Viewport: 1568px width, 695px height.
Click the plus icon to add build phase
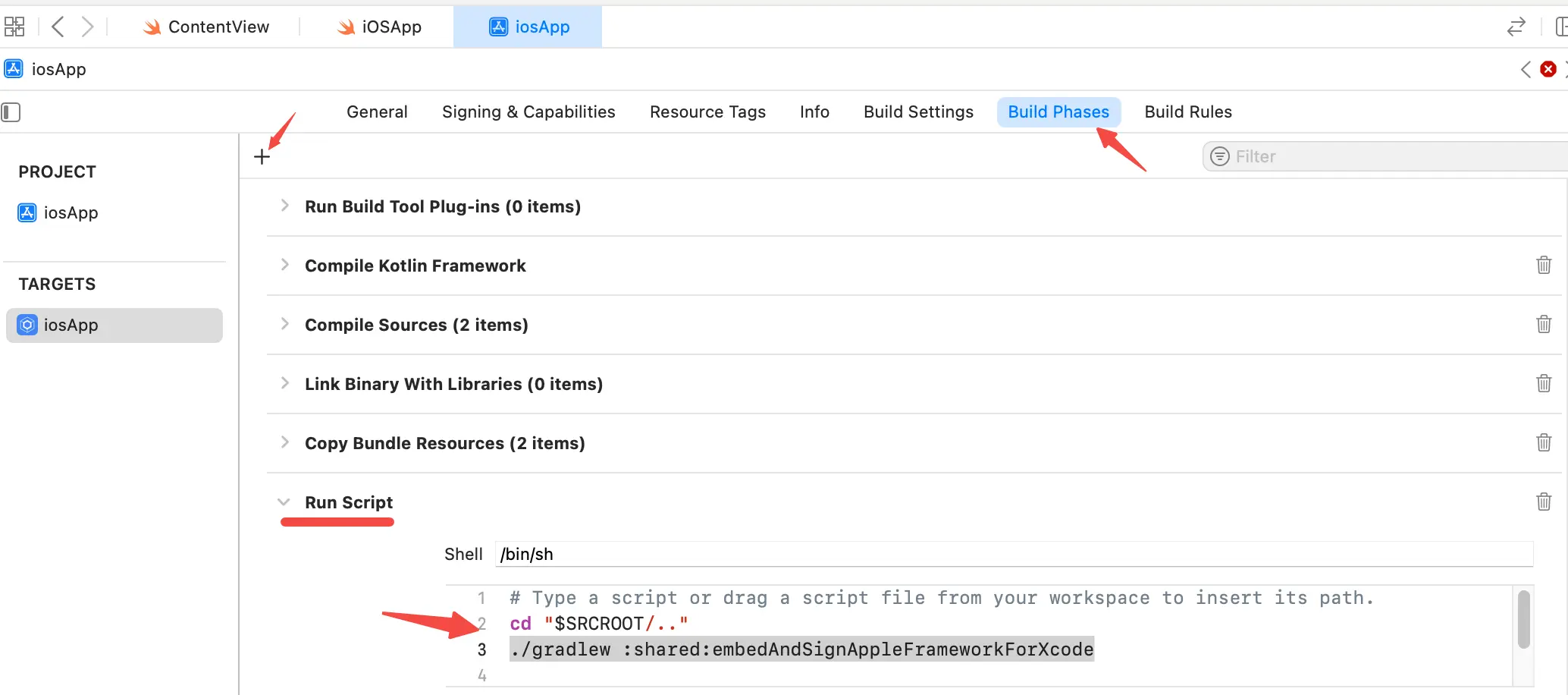[262, 157]
